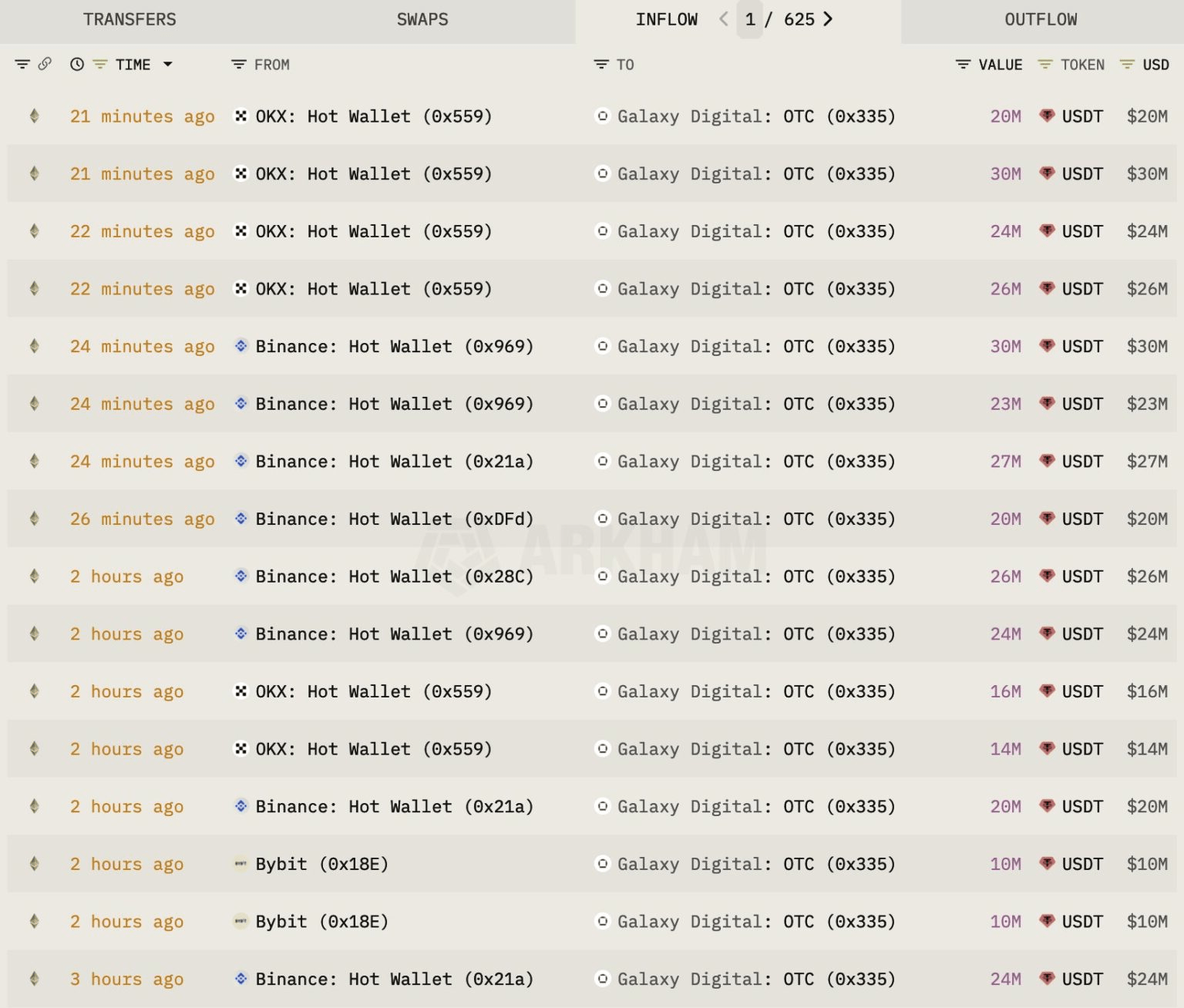The image size is (1184, 1008).
Task: Click the Galaxy Digital logo on the 27M row
Action: coord(603,461)
